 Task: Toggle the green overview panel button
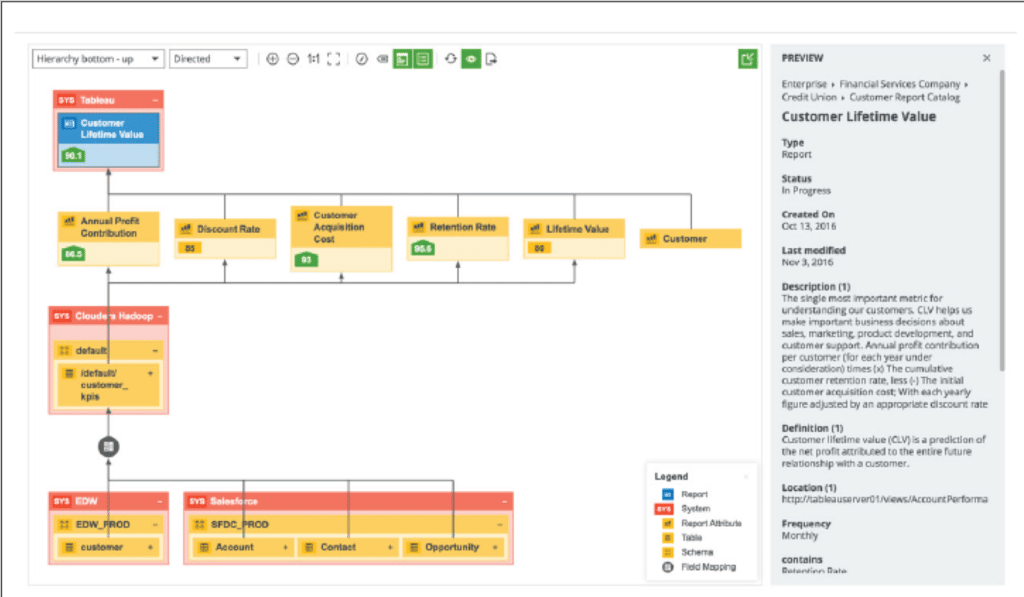[x=402, y=59]
